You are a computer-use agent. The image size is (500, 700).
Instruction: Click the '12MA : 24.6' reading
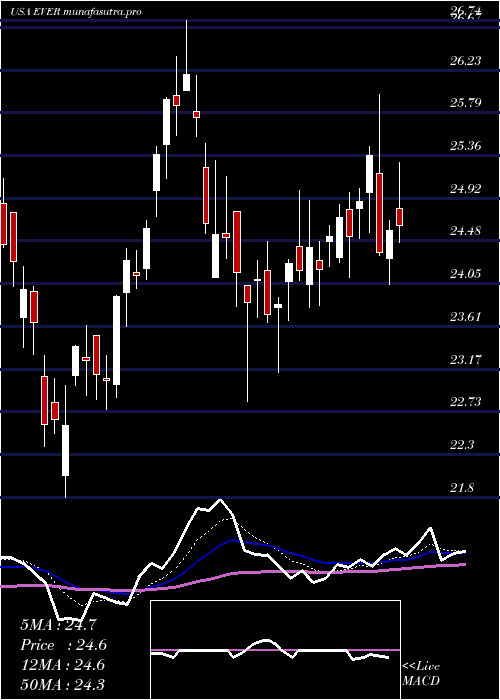click(x=63, y=665)
